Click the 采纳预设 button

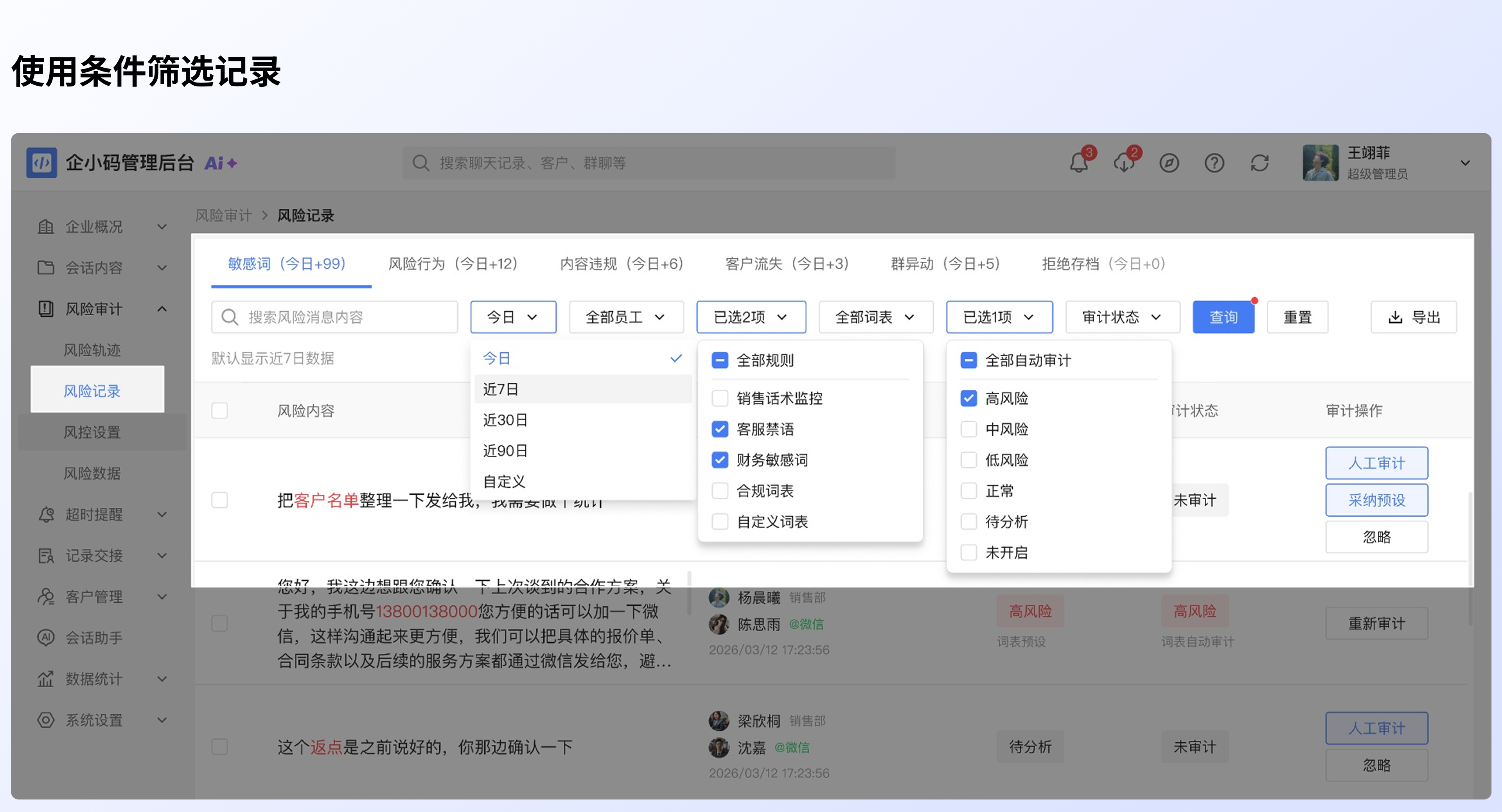(x=1377, y=500)
